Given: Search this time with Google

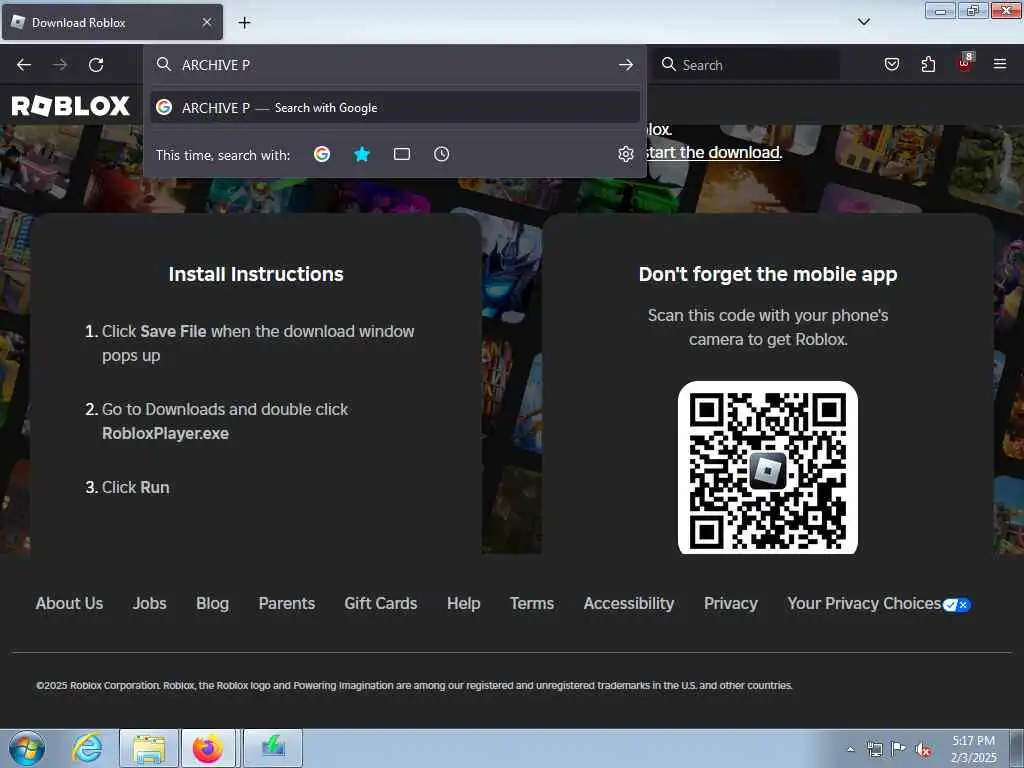Looking at the screenshot, I should coord(321,154).
